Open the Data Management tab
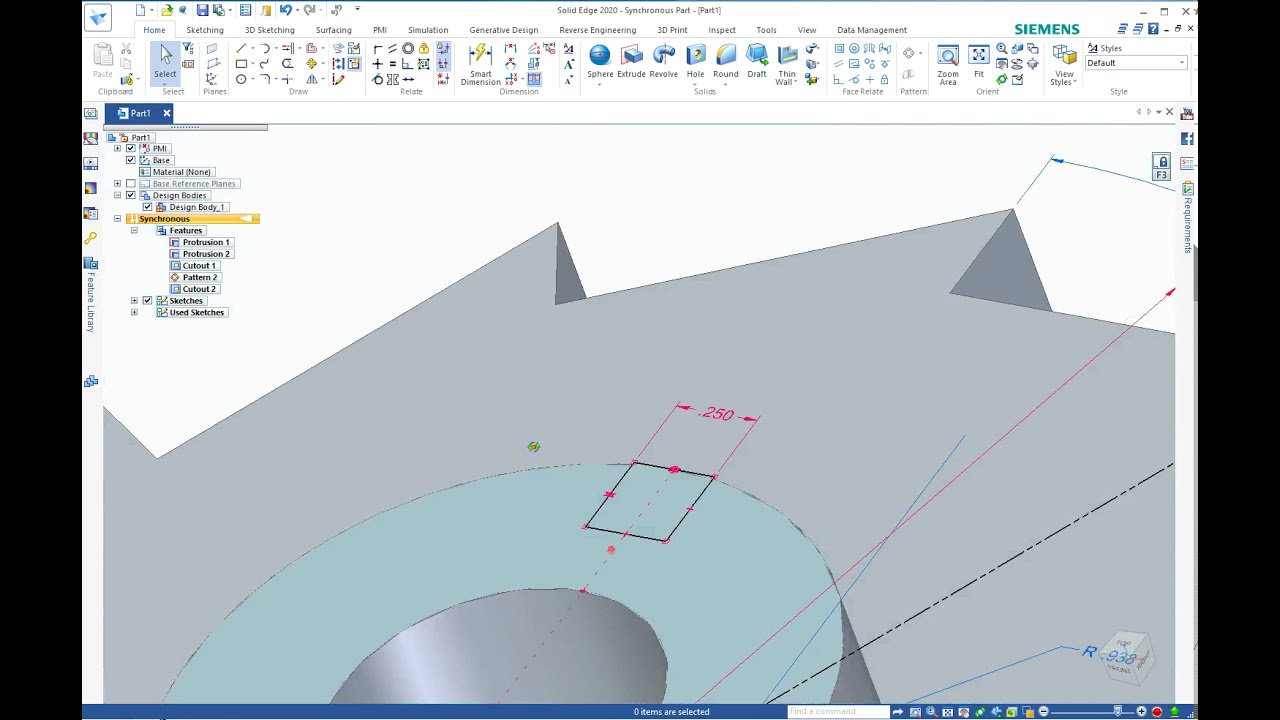Viewport: 1280px width, 720px height. (872, 30)
